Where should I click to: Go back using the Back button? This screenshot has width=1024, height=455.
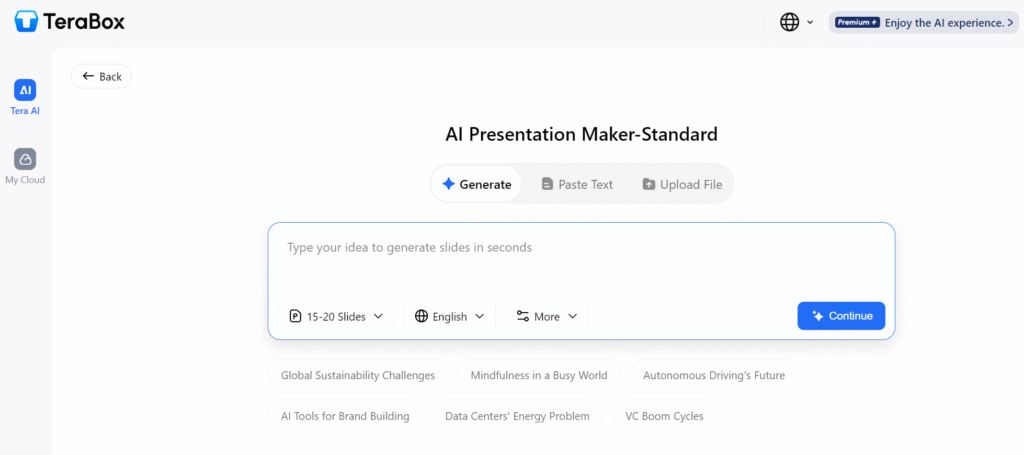[101, 76]
